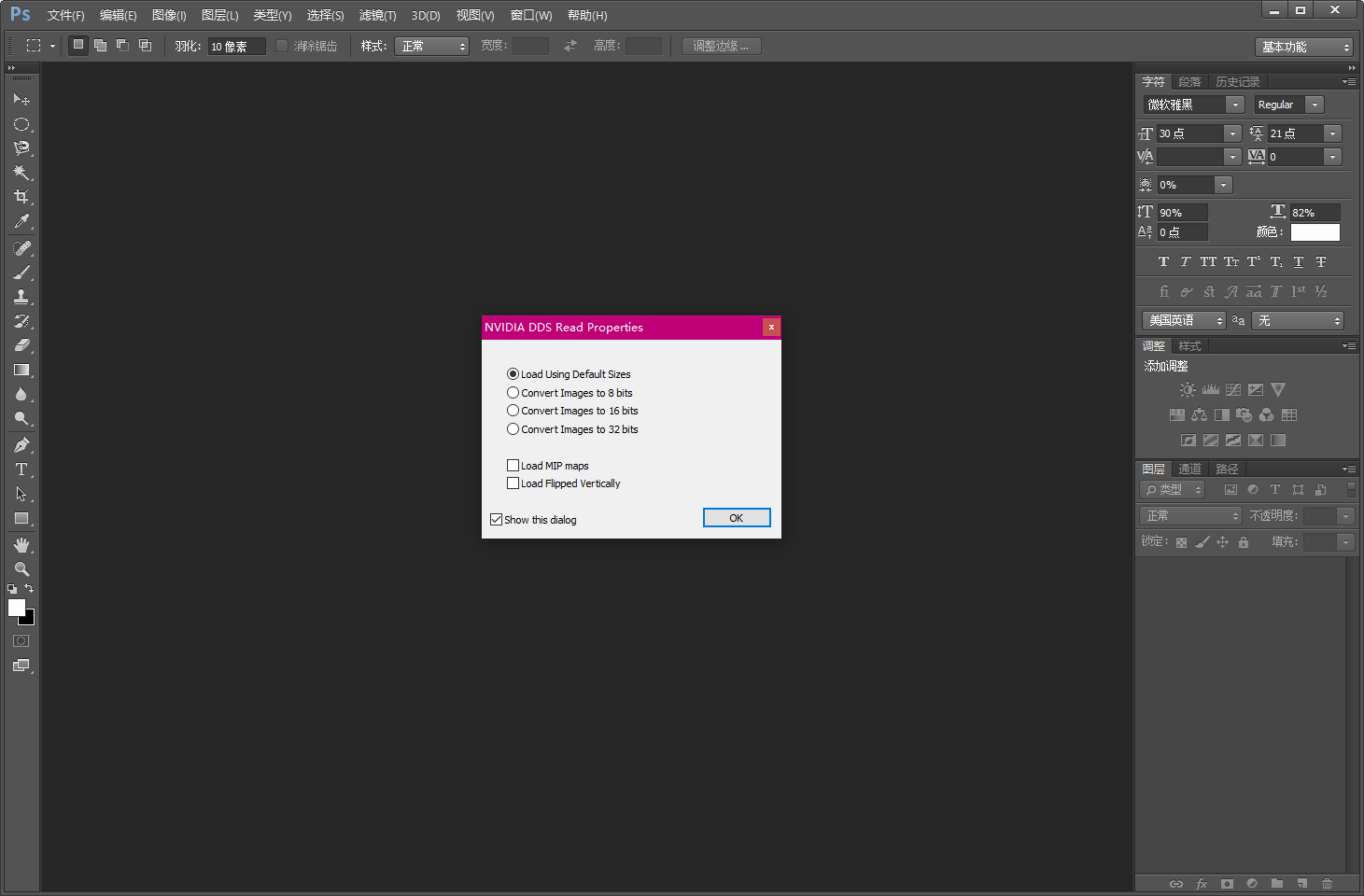Open the 滤镜(T) menu

click(x=377, y=16)
